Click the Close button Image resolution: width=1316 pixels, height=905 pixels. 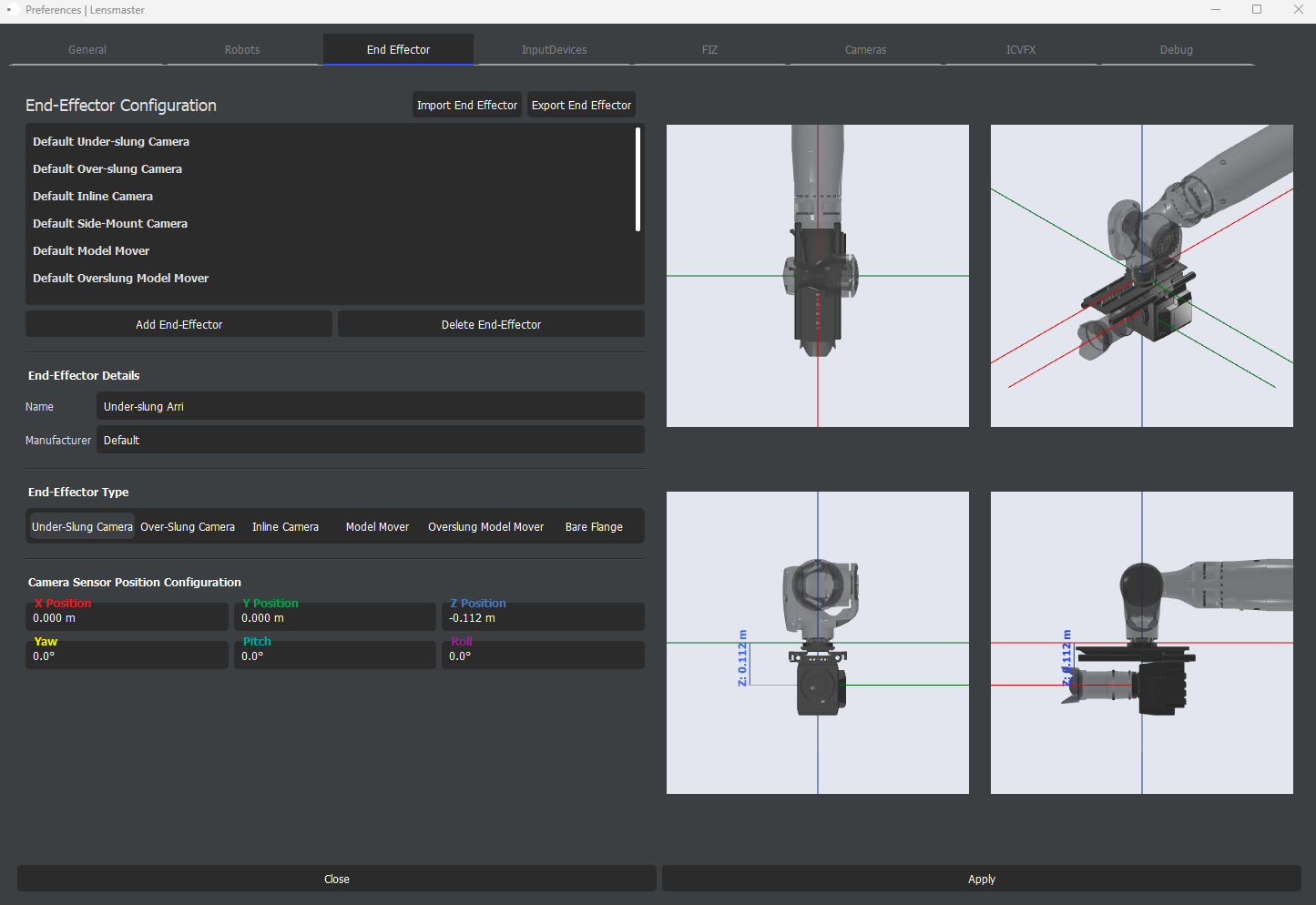coord(337,879)
